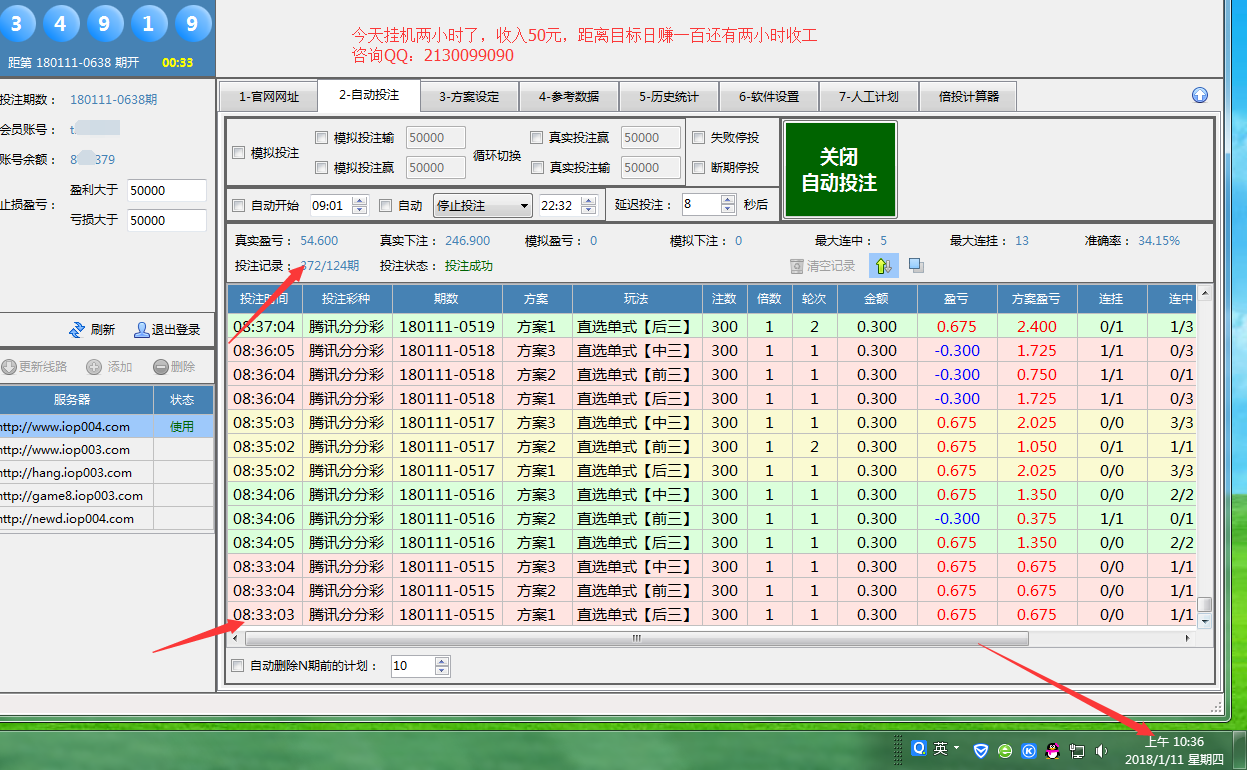Image resolution: width=1247 pixels, height=770 pixels.
Task: Click the 清空记录 trash icon
Action: [797, 266]
